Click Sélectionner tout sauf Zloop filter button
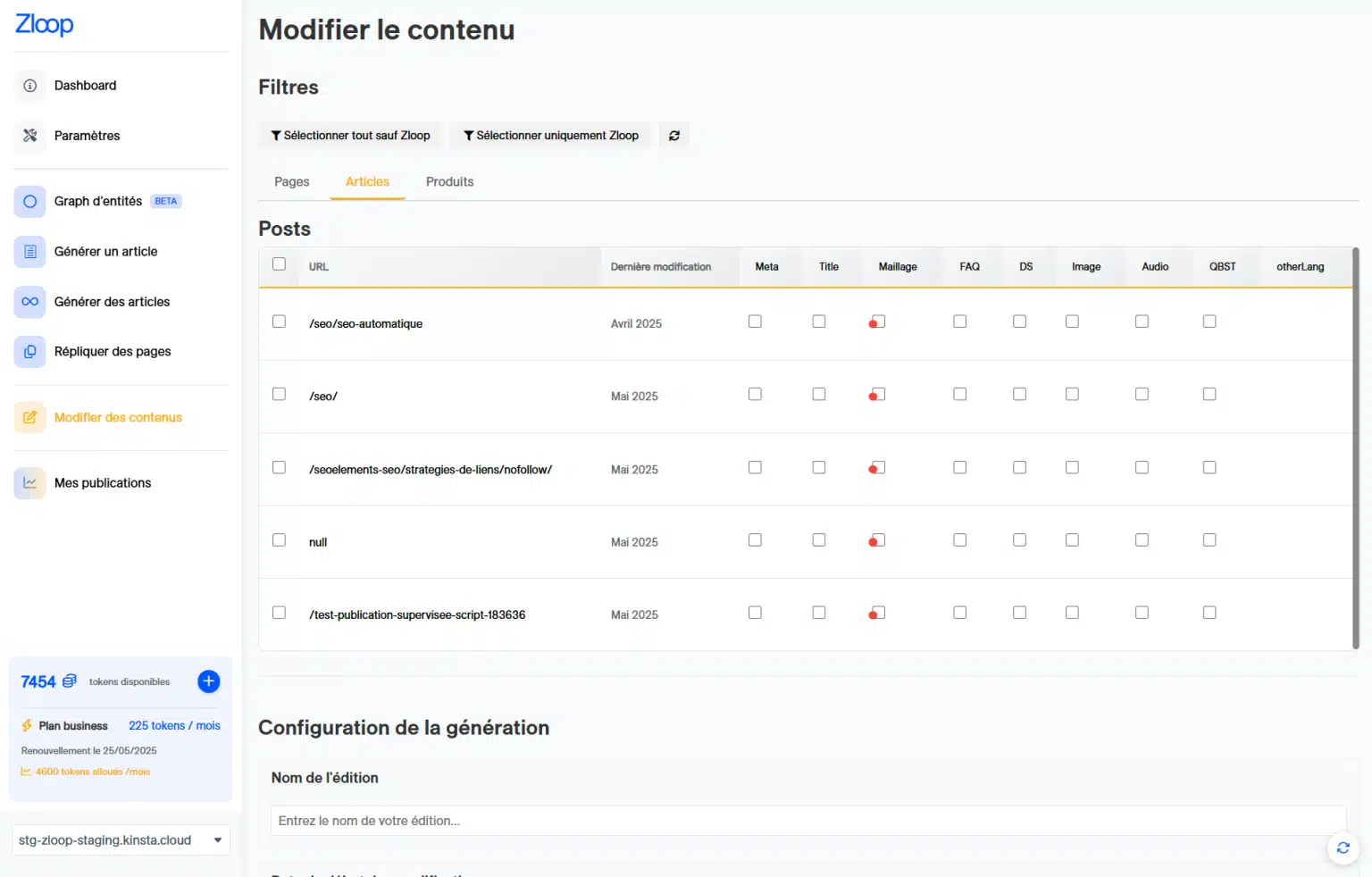 tap(350, 136)
